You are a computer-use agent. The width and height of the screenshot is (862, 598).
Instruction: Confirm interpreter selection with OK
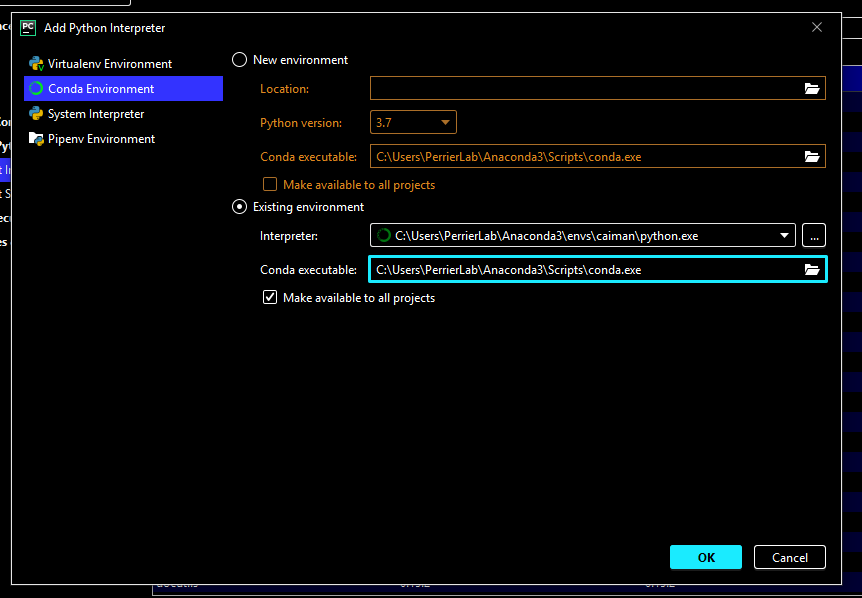(706, 557)
